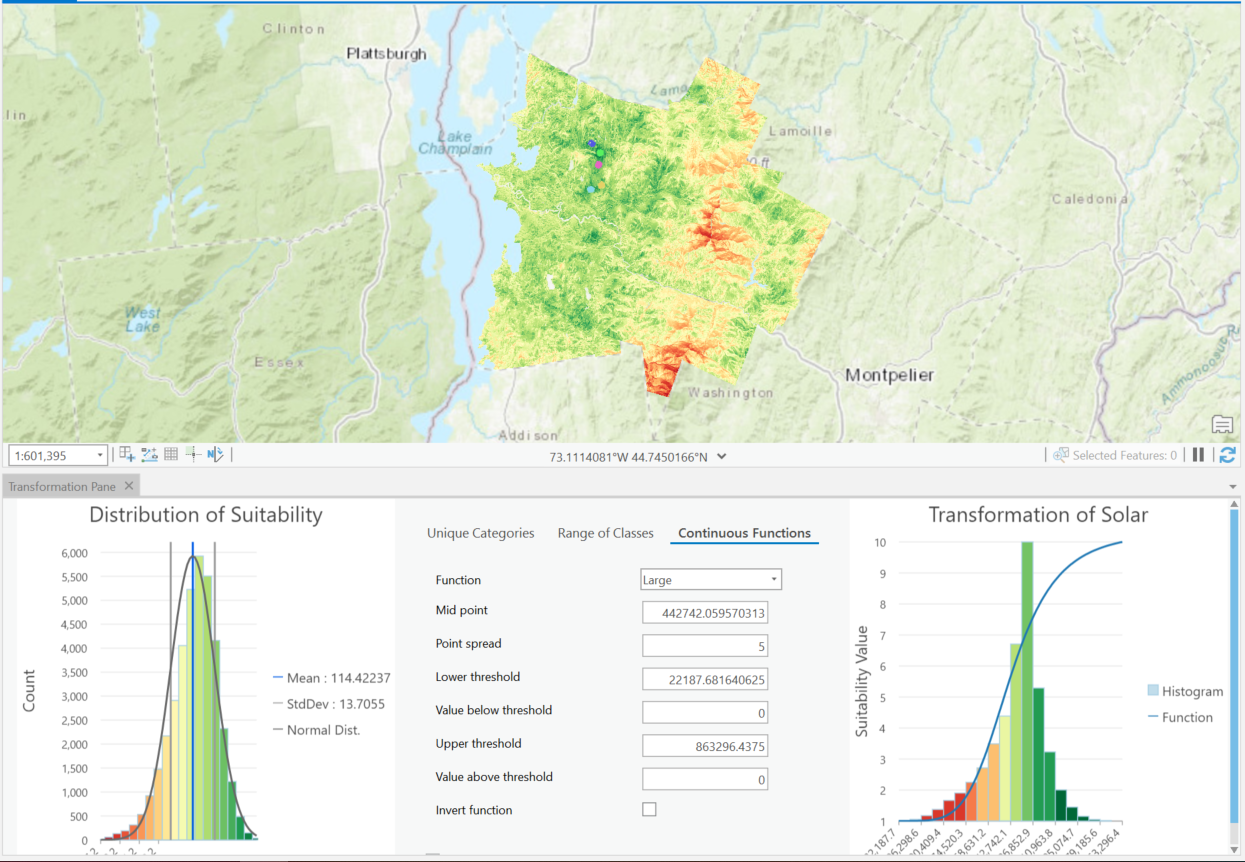Switch to the Unique Categories tab
Image resolution: width=1245 pixels, height=862 pixels.
pyautogui.click(x=480, y=533)
